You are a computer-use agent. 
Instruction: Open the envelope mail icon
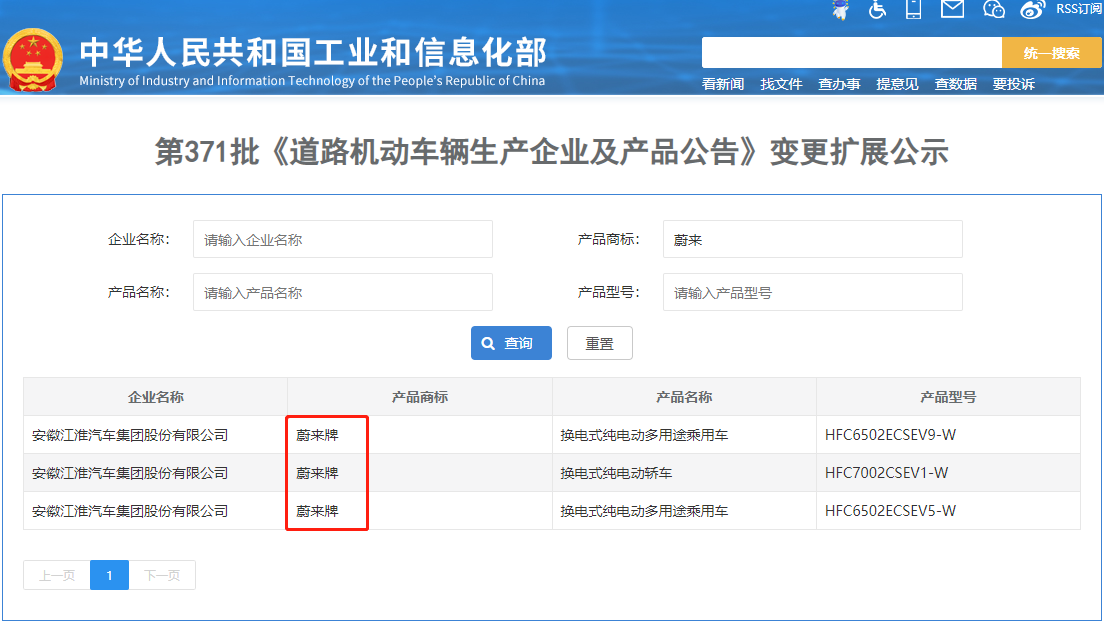[x=952, y=9]
